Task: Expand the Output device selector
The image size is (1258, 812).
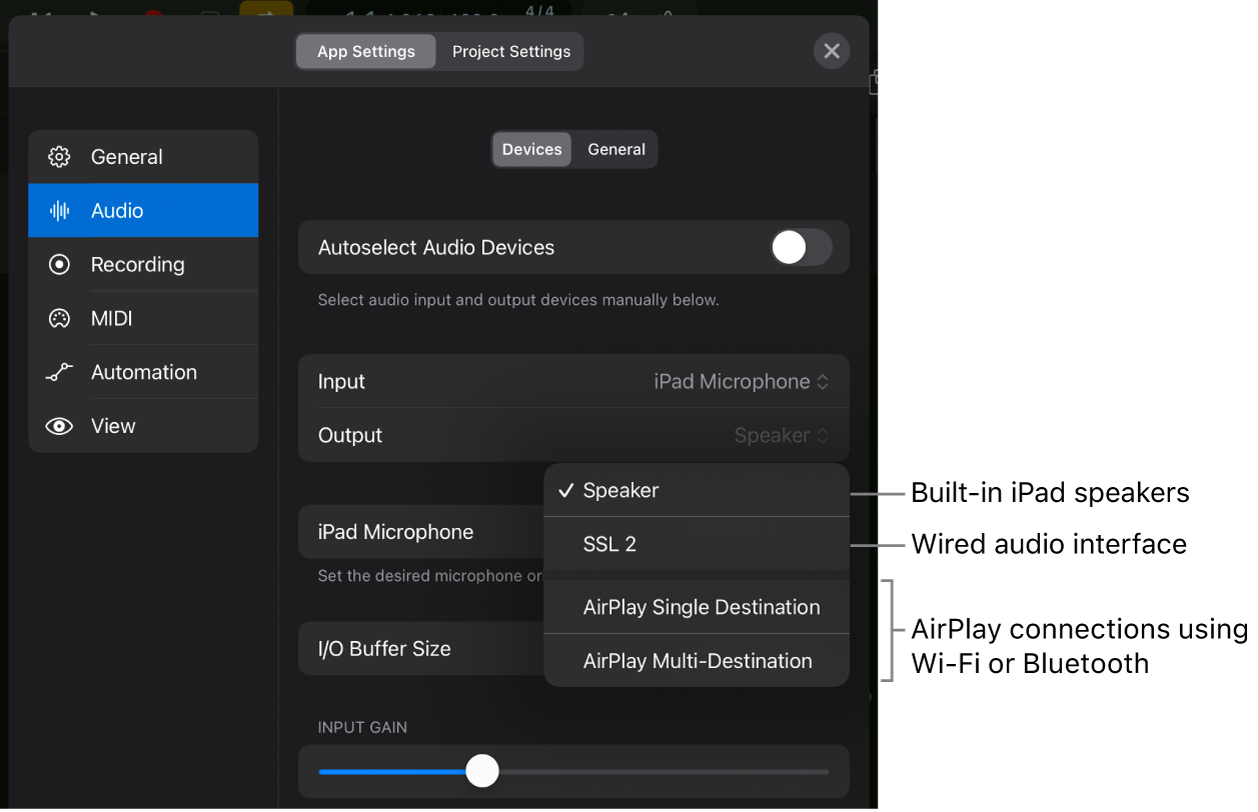Action: [783, 435]
